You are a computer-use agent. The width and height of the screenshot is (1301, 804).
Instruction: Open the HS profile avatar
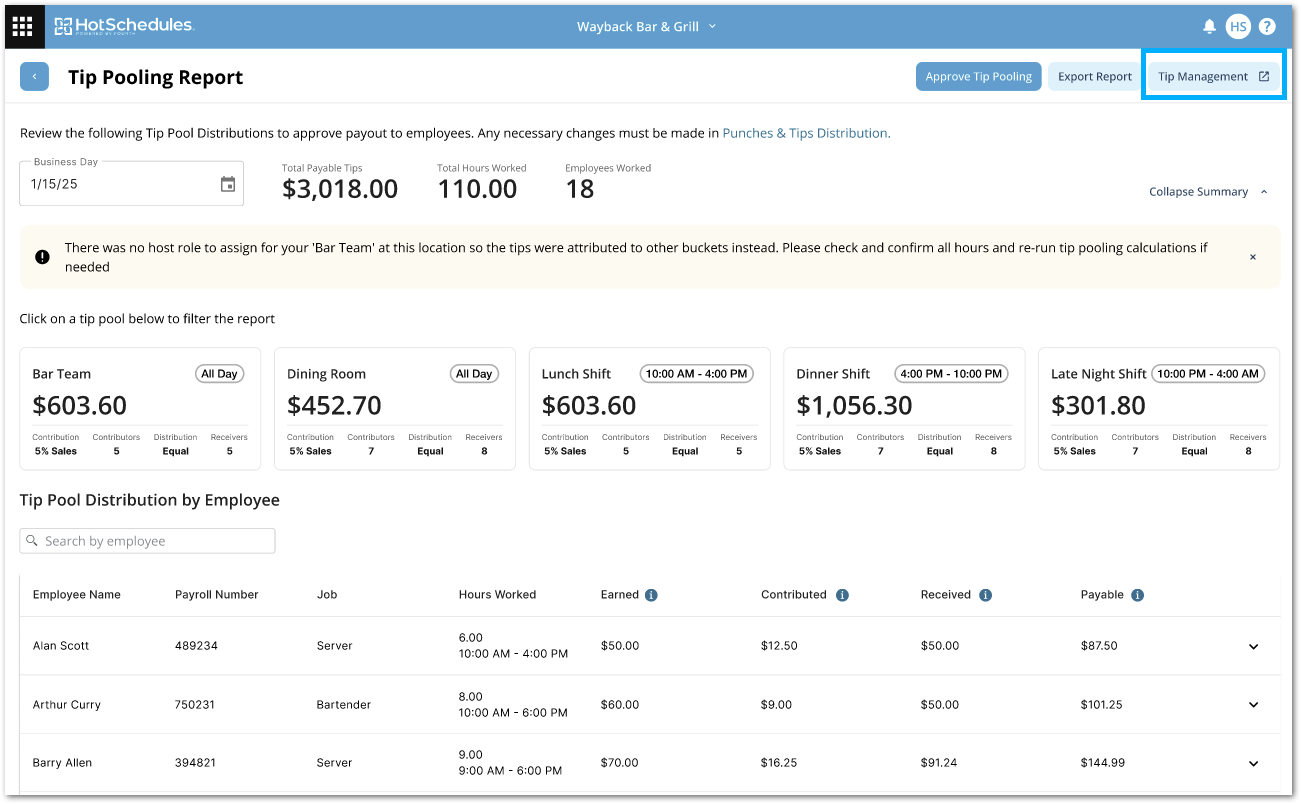click(x=1239, y=27)
